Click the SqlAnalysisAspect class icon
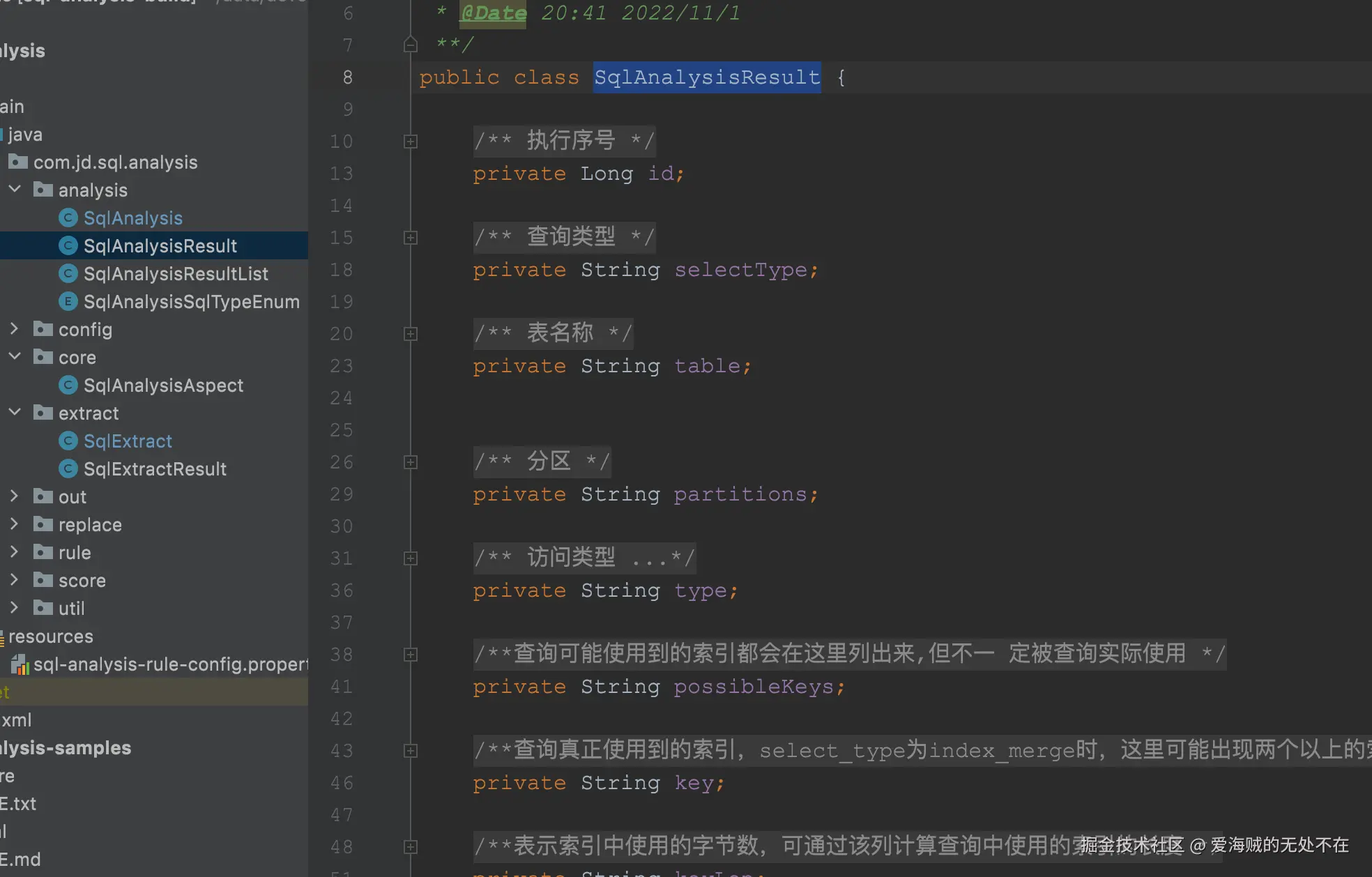This screenshot has height=877, width=1372. tap(68, 386)
